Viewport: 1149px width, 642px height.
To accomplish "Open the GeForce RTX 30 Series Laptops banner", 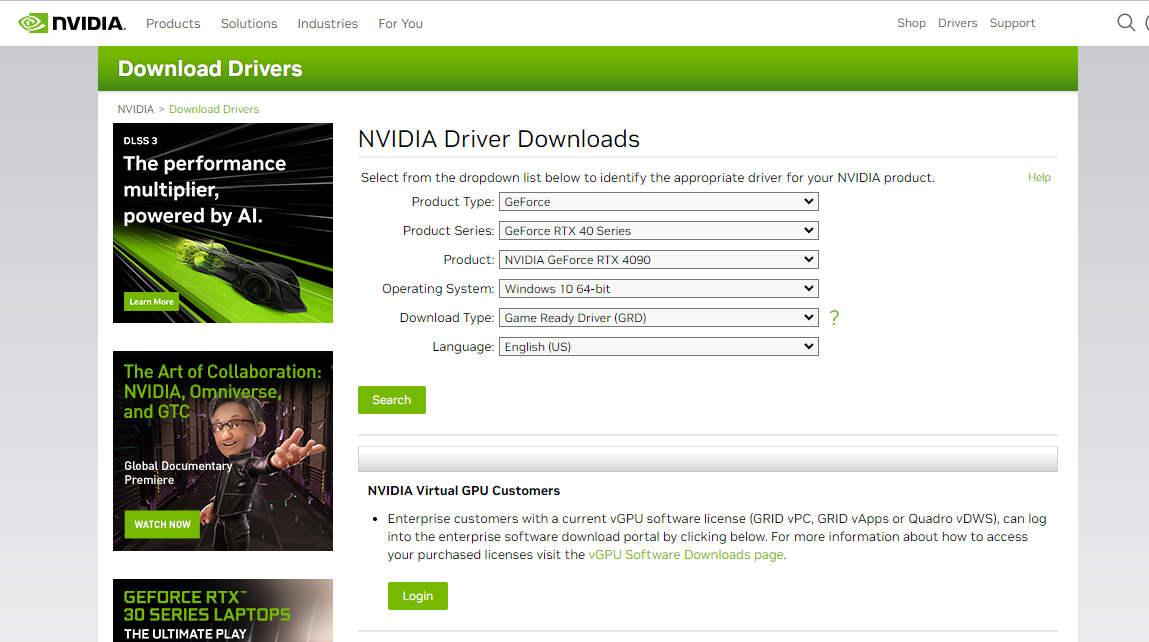I will pos(223,610).
